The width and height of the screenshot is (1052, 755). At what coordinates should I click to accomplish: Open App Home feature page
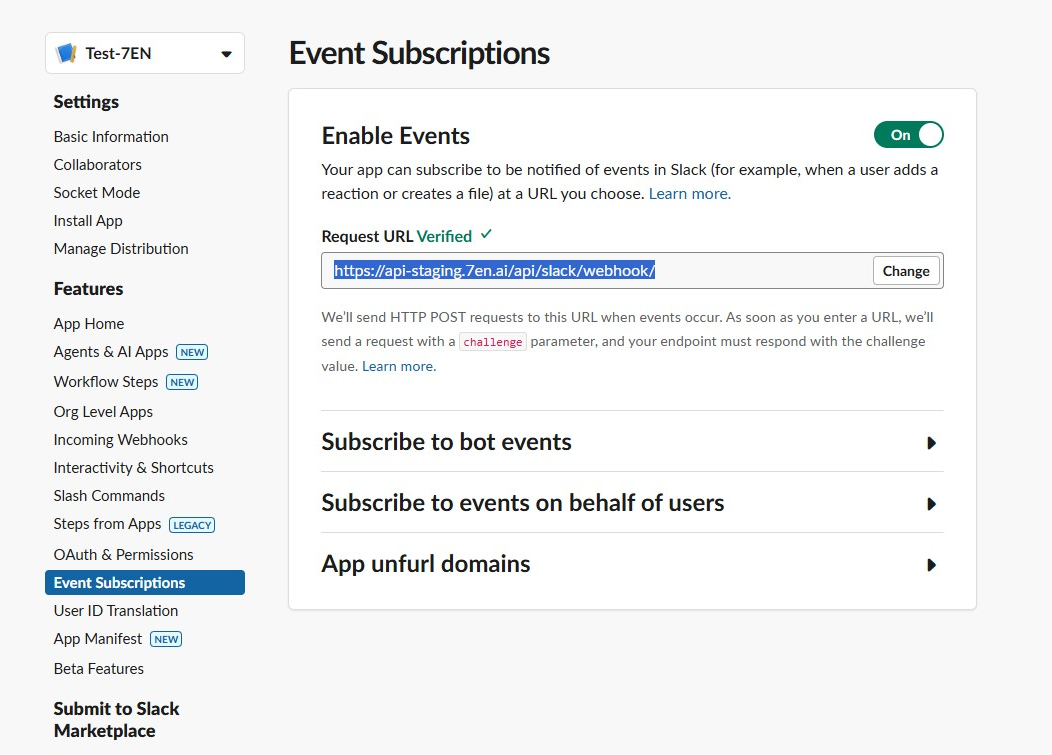tap(89, 324)
